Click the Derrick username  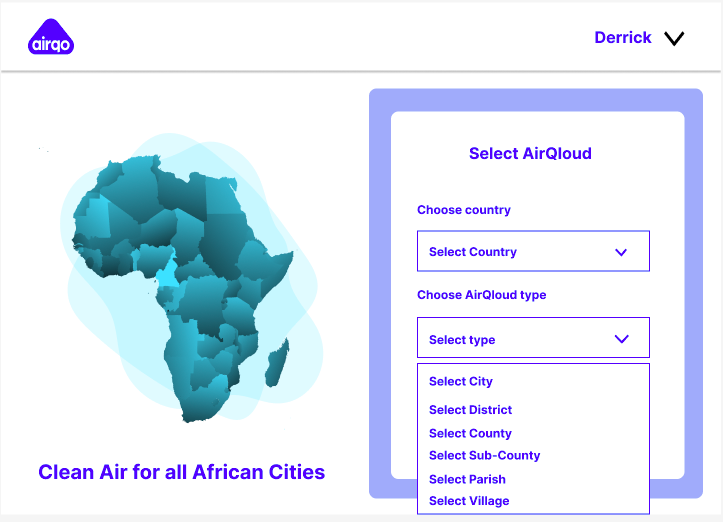coord(622,37)
